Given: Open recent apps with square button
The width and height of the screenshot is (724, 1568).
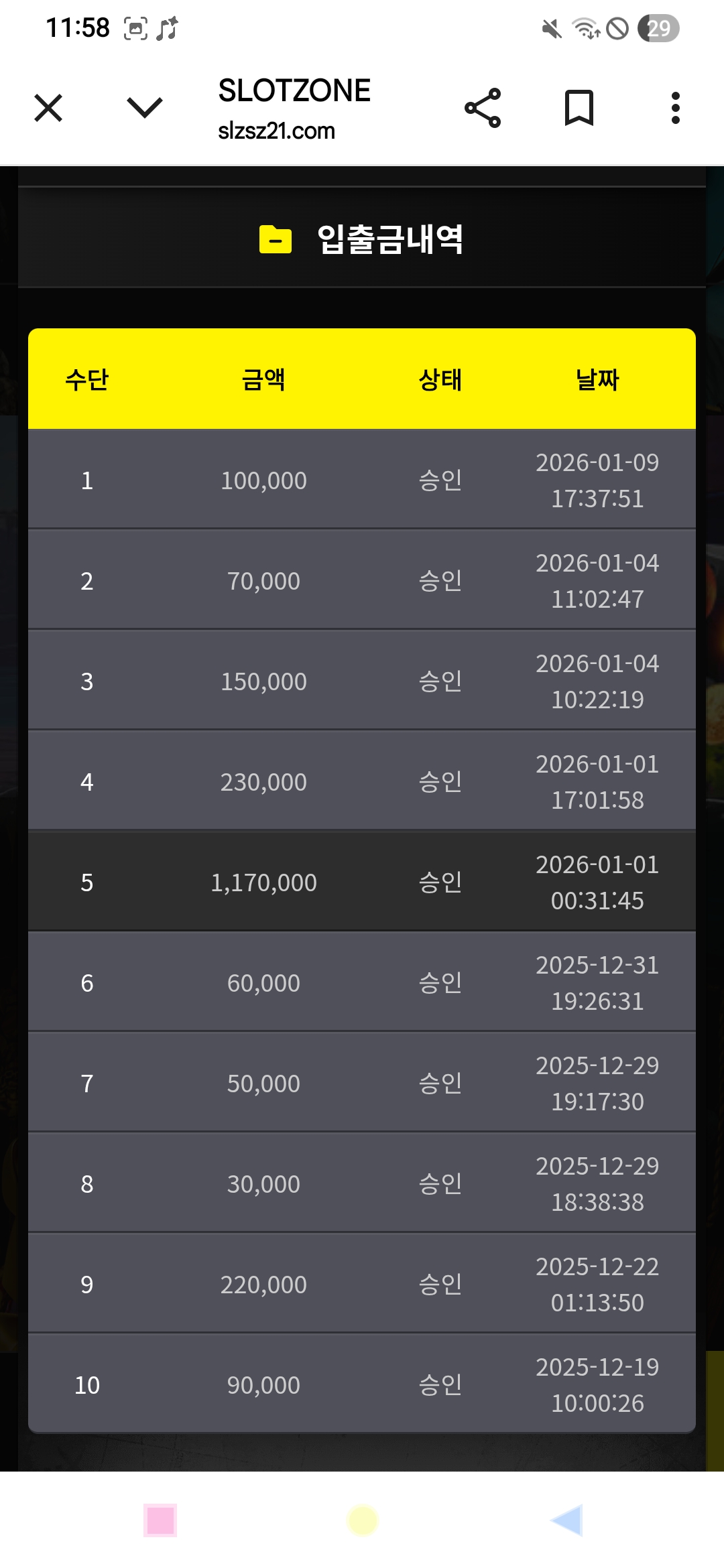Looking at the screenshot, I should [x=160, y=1520].
